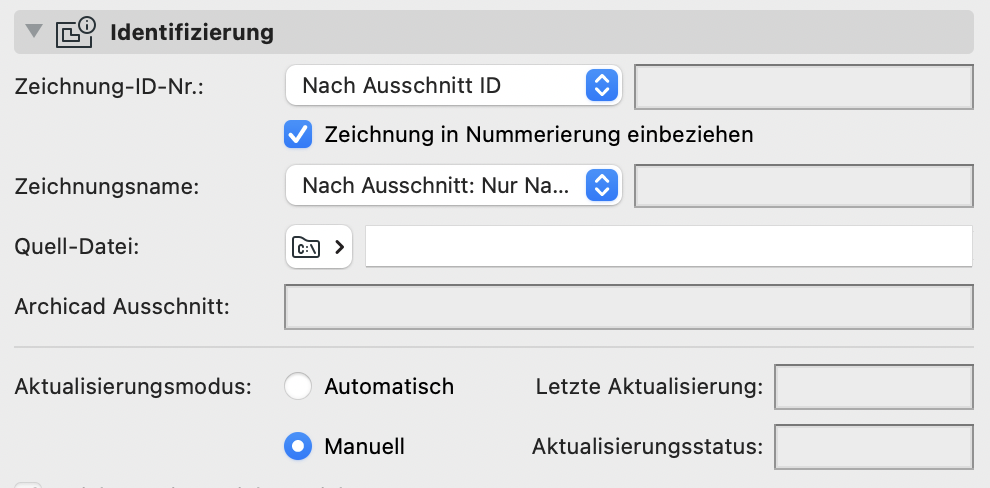The image size is (990, 488).
Task: Click the stepper arrows of Zeichnungsname popup
Action: 602,186
